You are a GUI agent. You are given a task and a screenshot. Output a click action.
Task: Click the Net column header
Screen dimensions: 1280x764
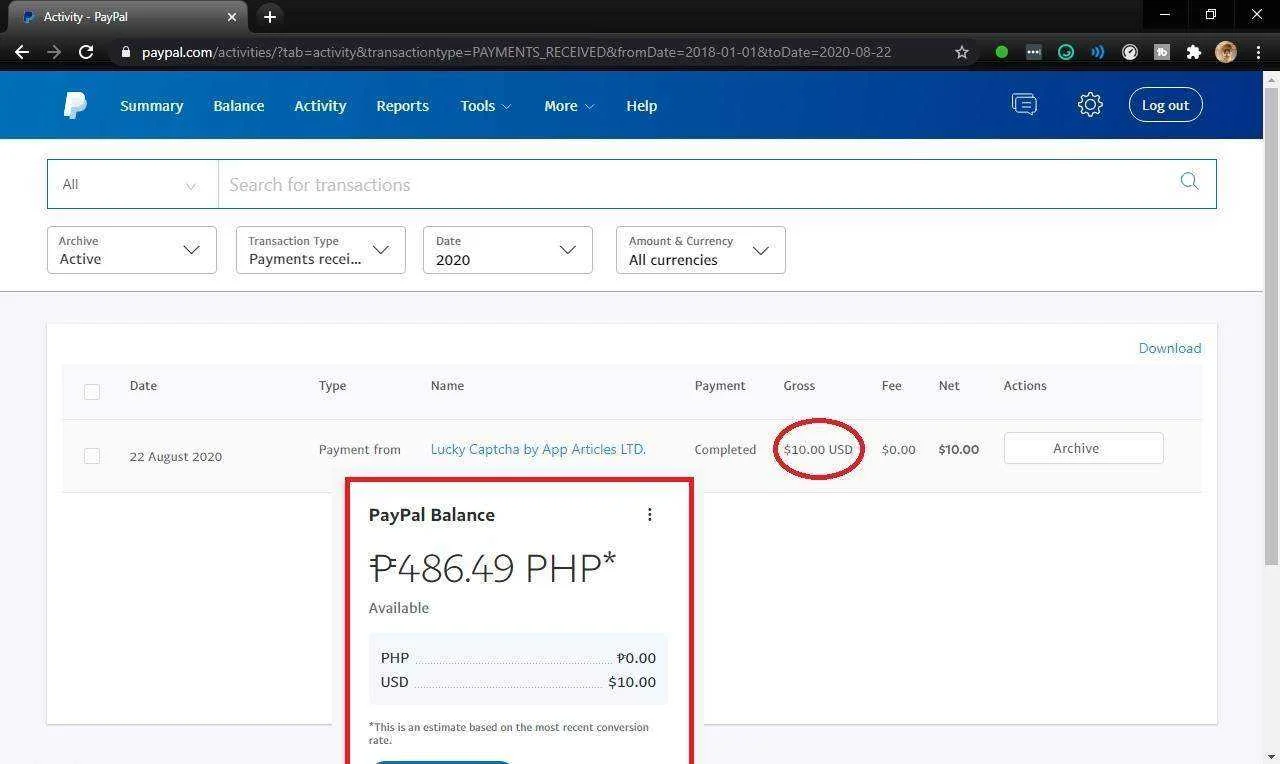click(949, 385)
